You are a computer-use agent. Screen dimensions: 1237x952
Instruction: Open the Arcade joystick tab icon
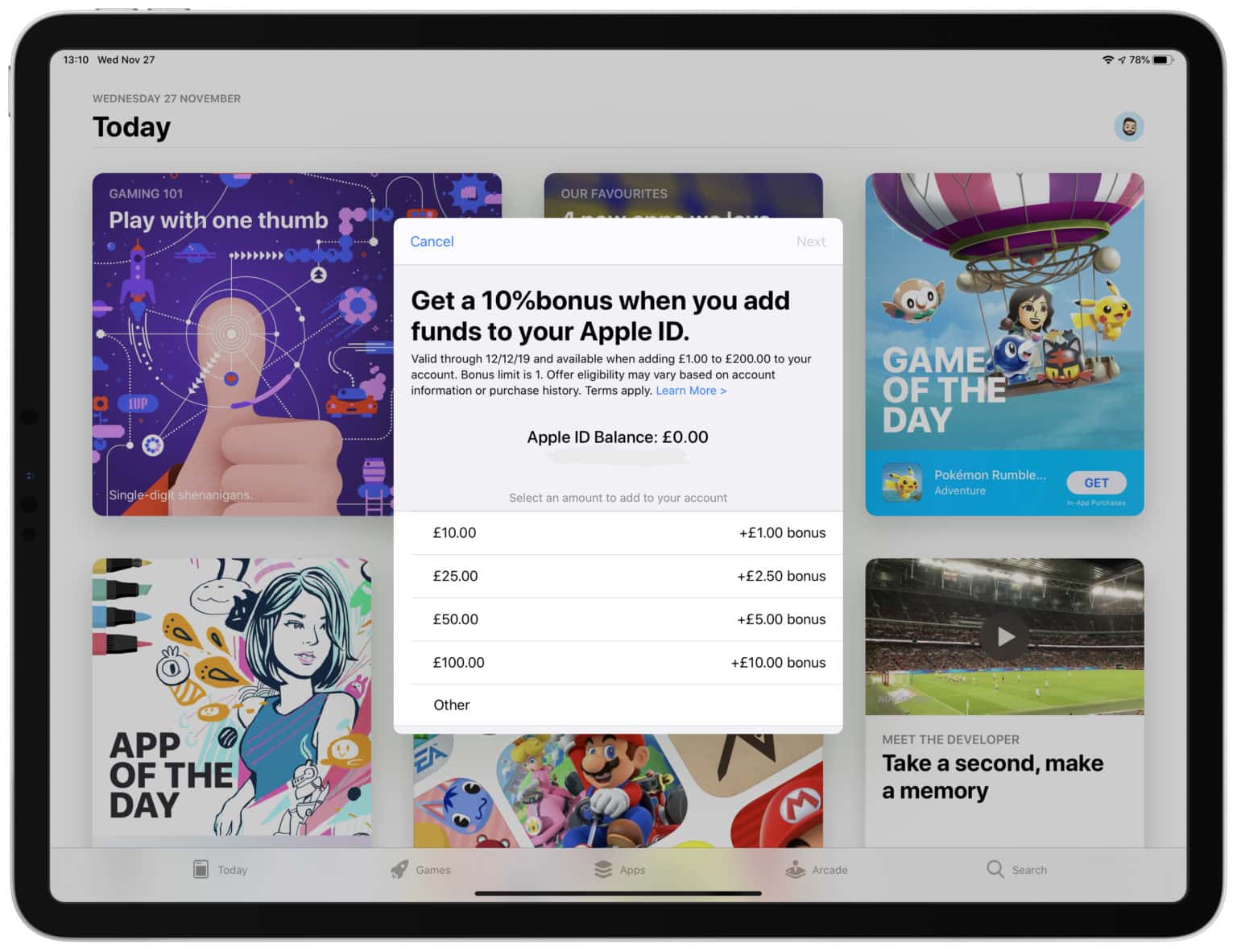click(796, 869)
